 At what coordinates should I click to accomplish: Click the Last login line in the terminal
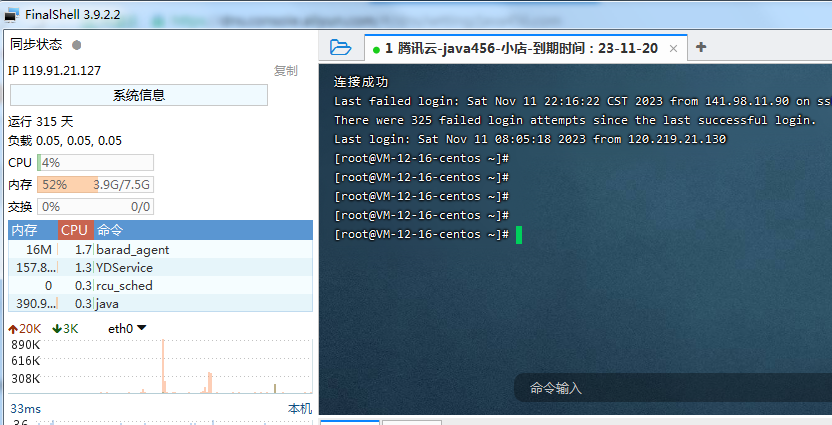[x=530, y=139]
